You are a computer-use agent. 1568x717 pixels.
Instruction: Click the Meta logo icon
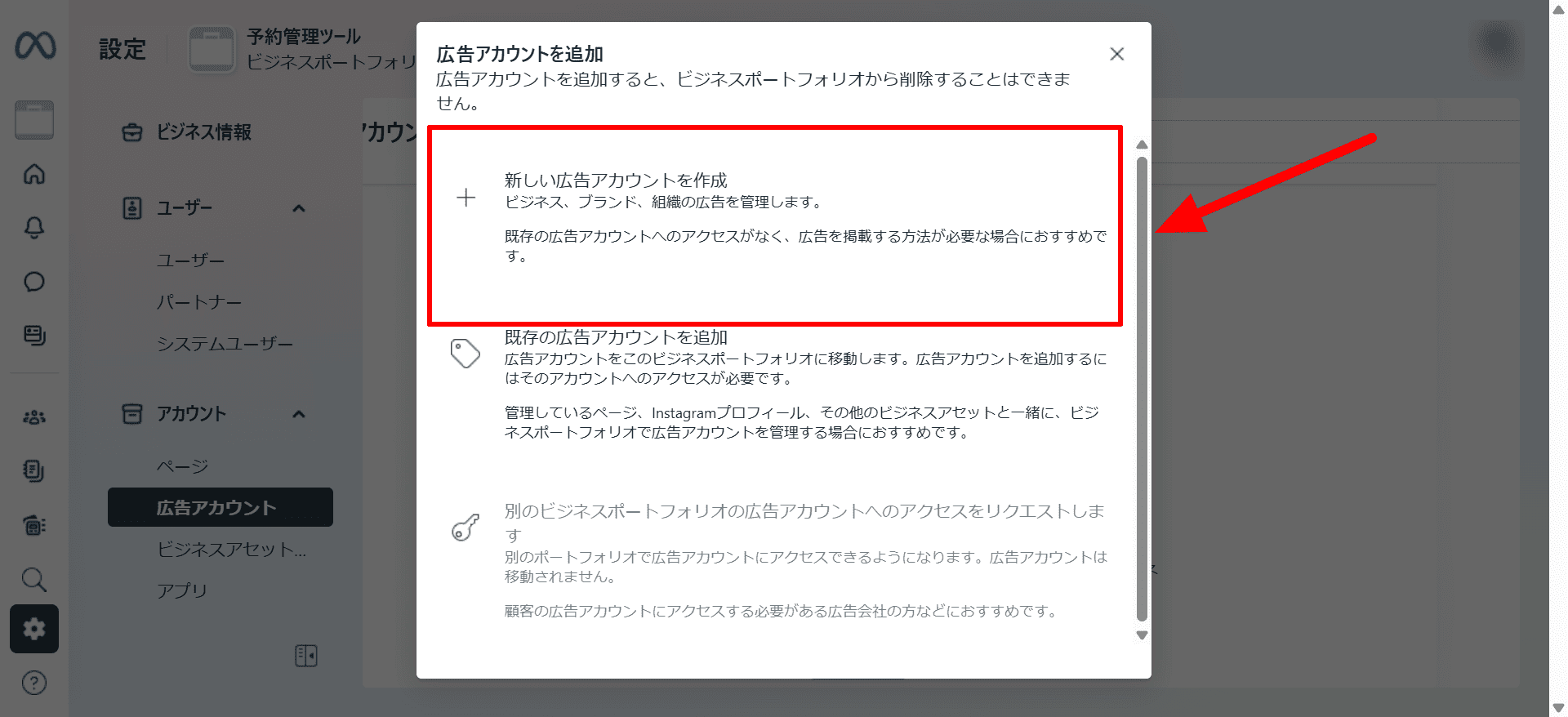pyautogui.click(x=35, y=46)
